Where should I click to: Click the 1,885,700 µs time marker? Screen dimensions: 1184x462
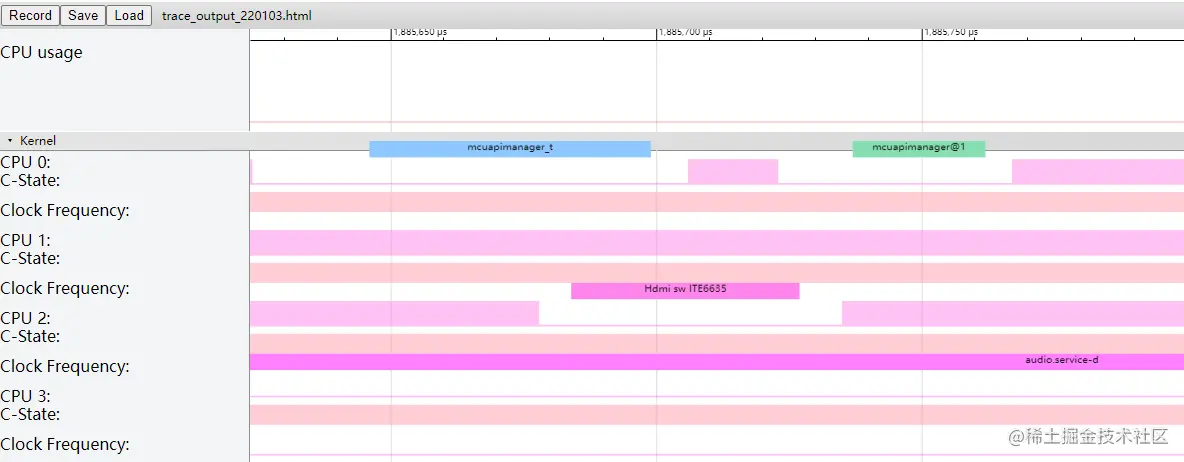click(686, 32)
